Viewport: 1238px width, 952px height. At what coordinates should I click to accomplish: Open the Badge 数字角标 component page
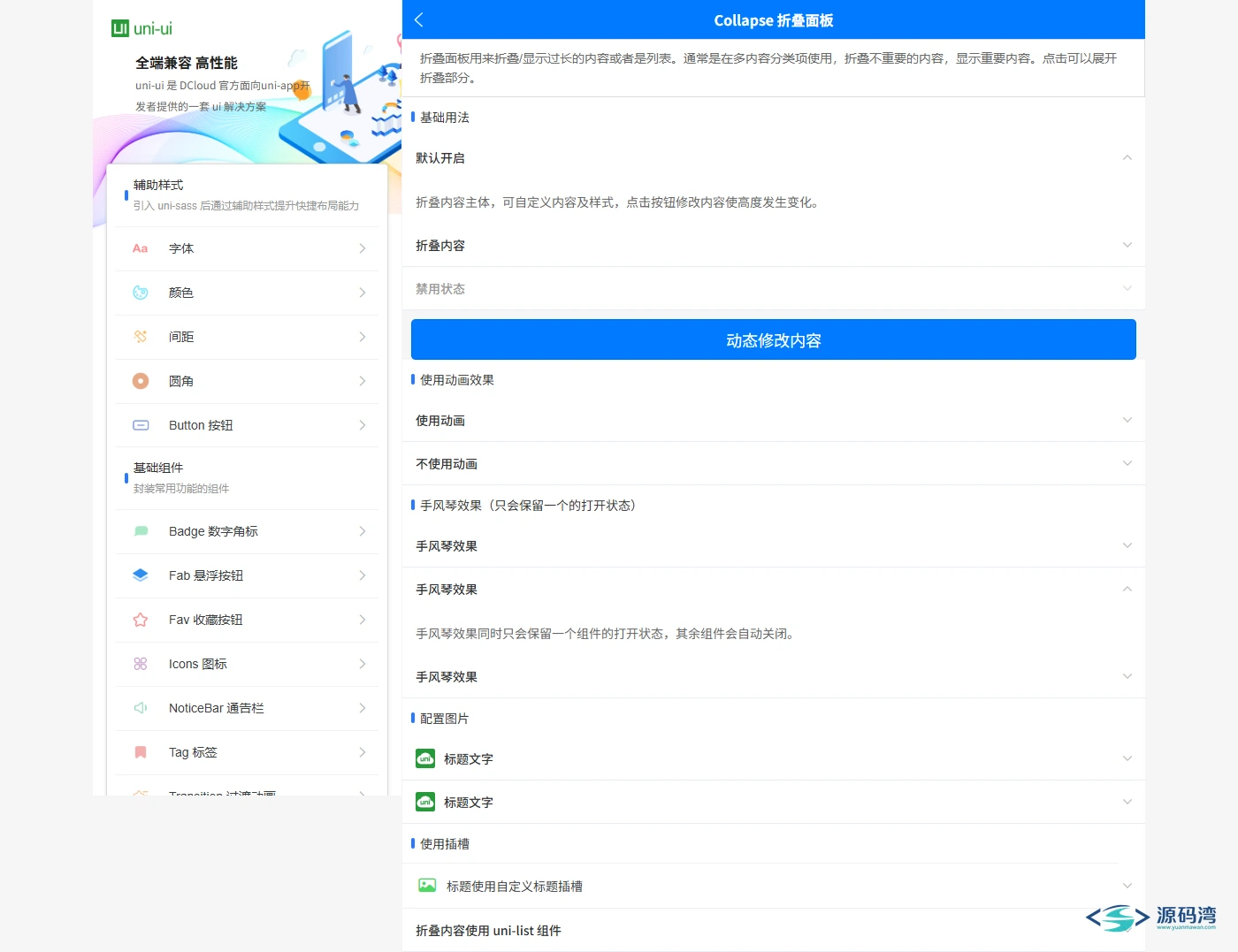coord(247,531)
